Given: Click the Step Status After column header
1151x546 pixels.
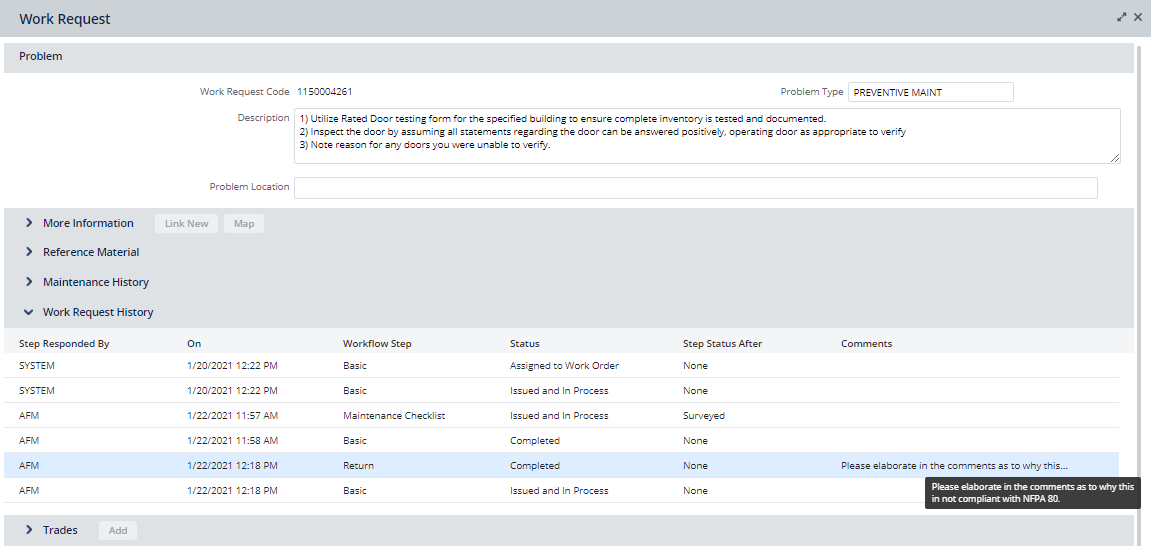Looking at the screenshot, I should tap(722, 343).
